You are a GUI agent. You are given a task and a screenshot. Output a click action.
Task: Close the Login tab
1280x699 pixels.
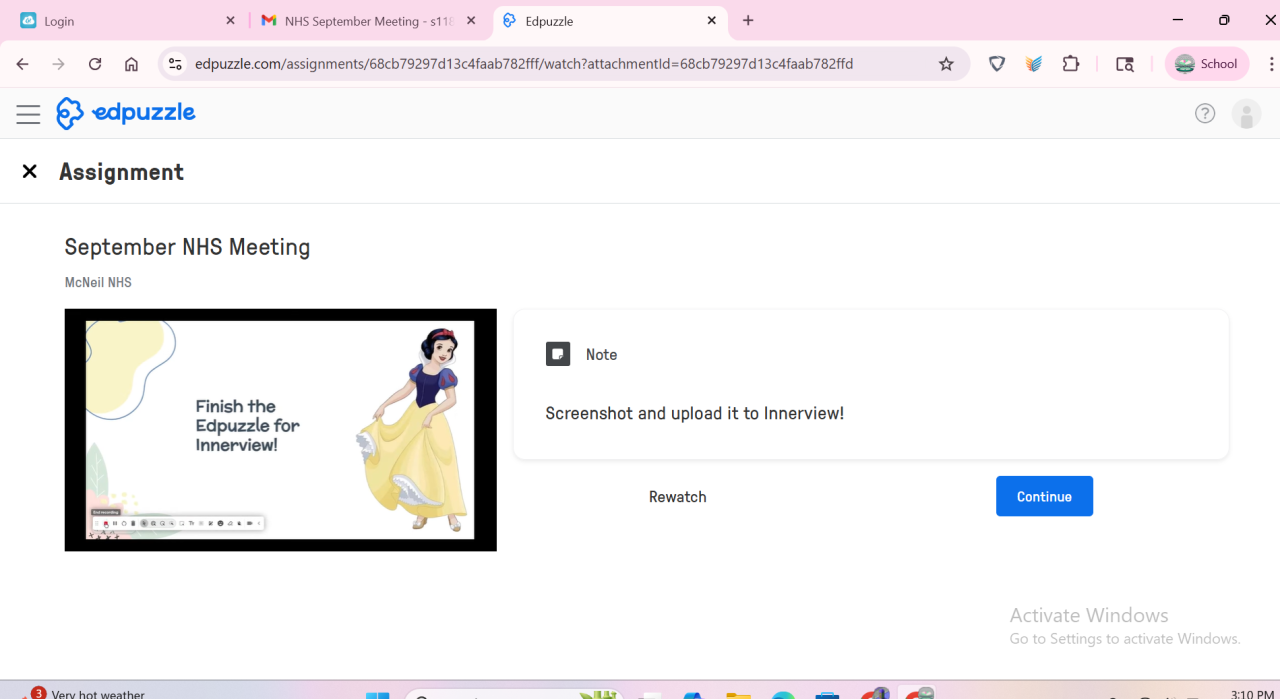pyautogui.click(x=230, y=20)
